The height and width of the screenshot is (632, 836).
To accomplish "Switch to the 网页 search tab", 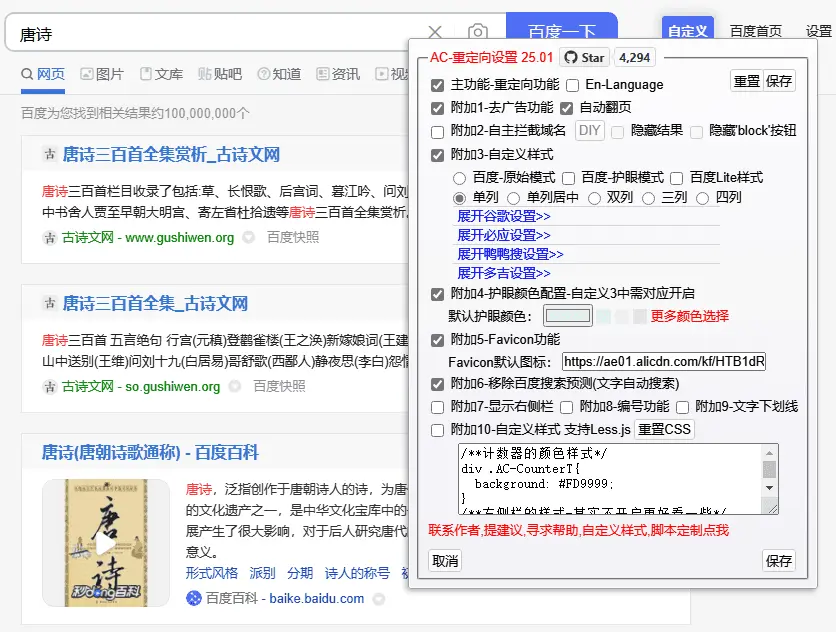I will pos(43,74).
